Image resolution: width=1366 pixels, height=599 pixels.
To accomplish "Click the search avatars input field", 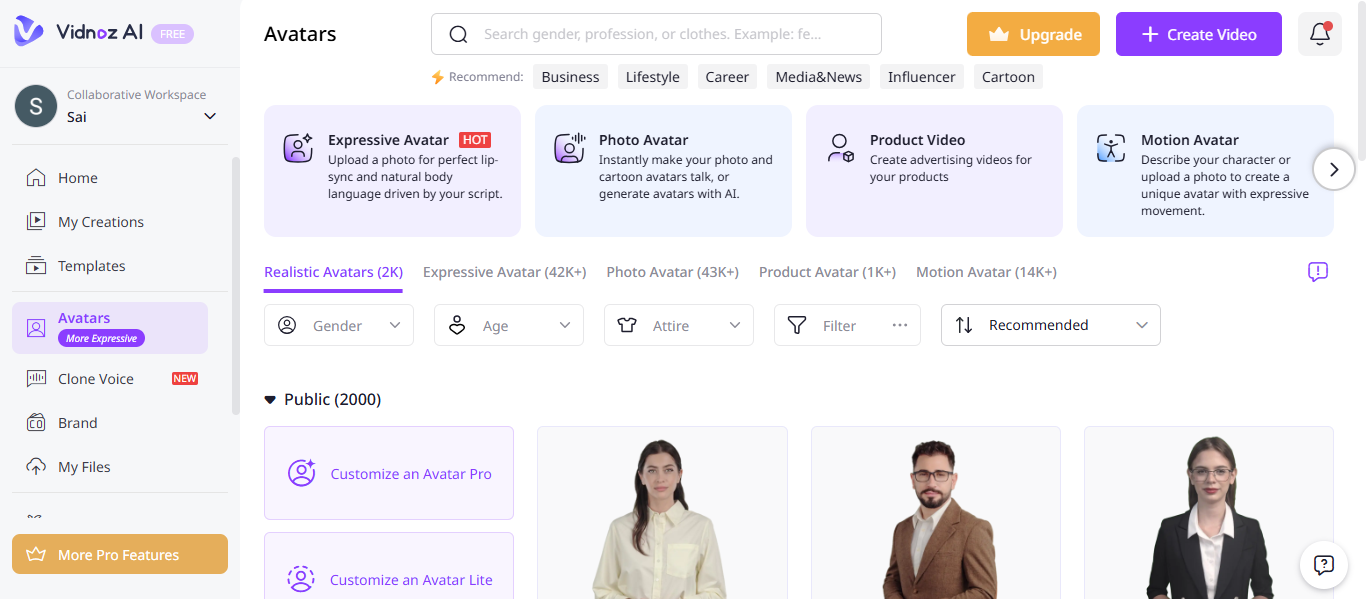I will click(656, 33).
